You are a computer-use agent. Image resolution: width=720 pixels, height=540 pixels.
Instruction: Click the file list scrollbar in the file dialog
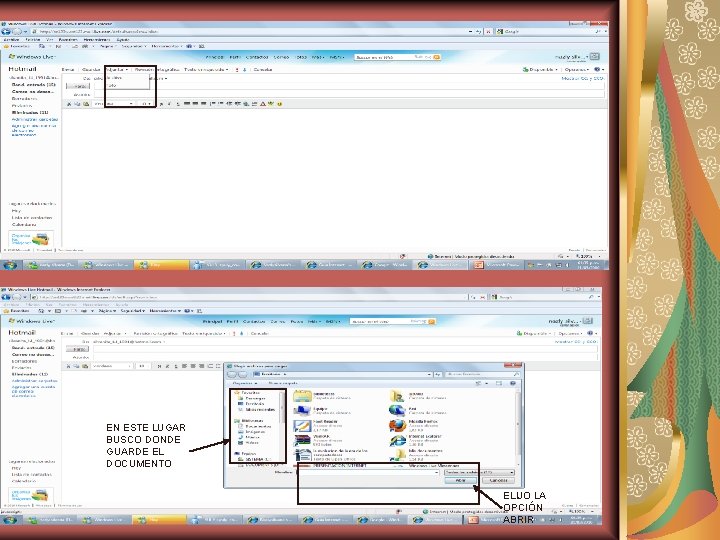519,427
